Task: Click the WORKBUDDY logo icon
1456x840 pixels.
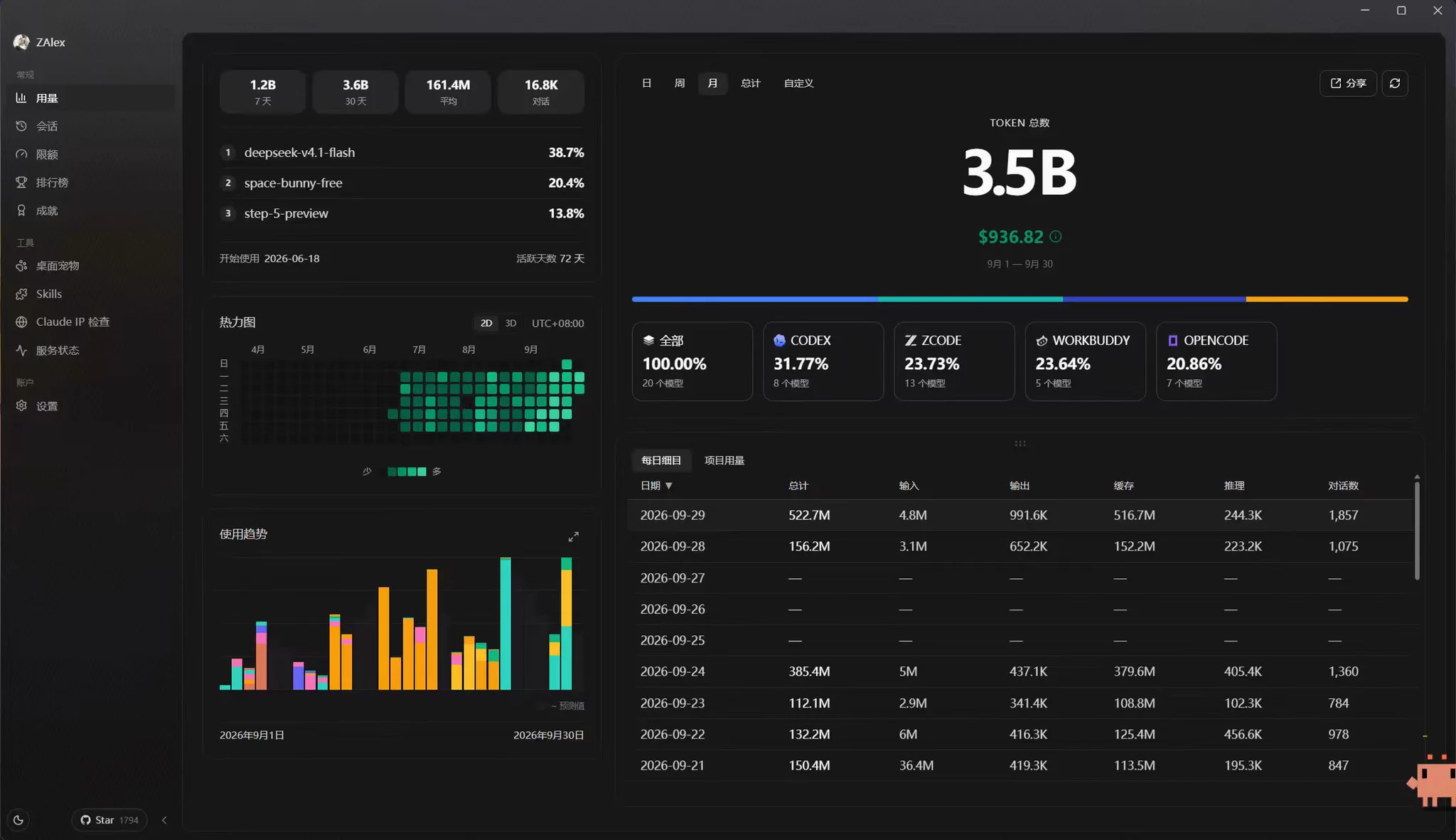Action: 1042,341
